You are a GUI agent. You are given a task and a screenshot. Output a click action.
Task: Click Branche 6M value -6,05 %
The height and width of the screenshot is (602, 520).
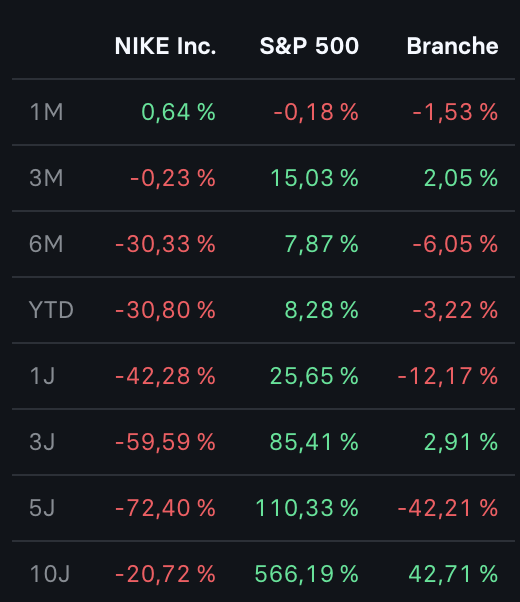click(455, 244)
